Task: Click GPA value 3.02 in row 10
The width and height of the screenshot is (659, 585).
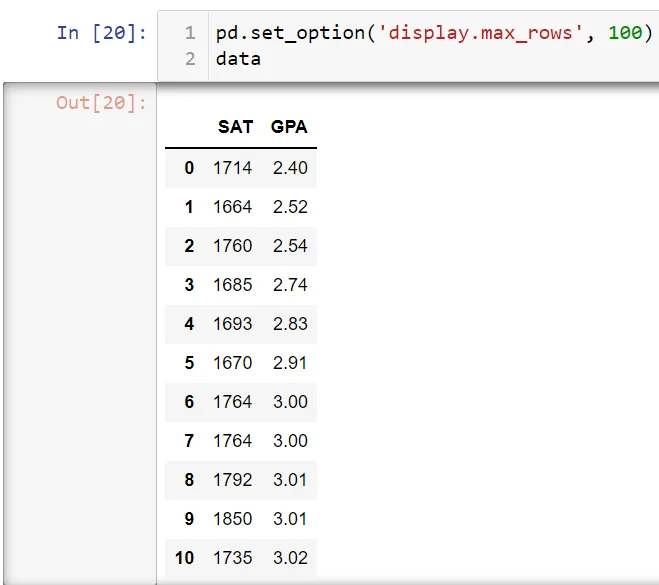Action: pyautogui.click(x=290, y=558)
